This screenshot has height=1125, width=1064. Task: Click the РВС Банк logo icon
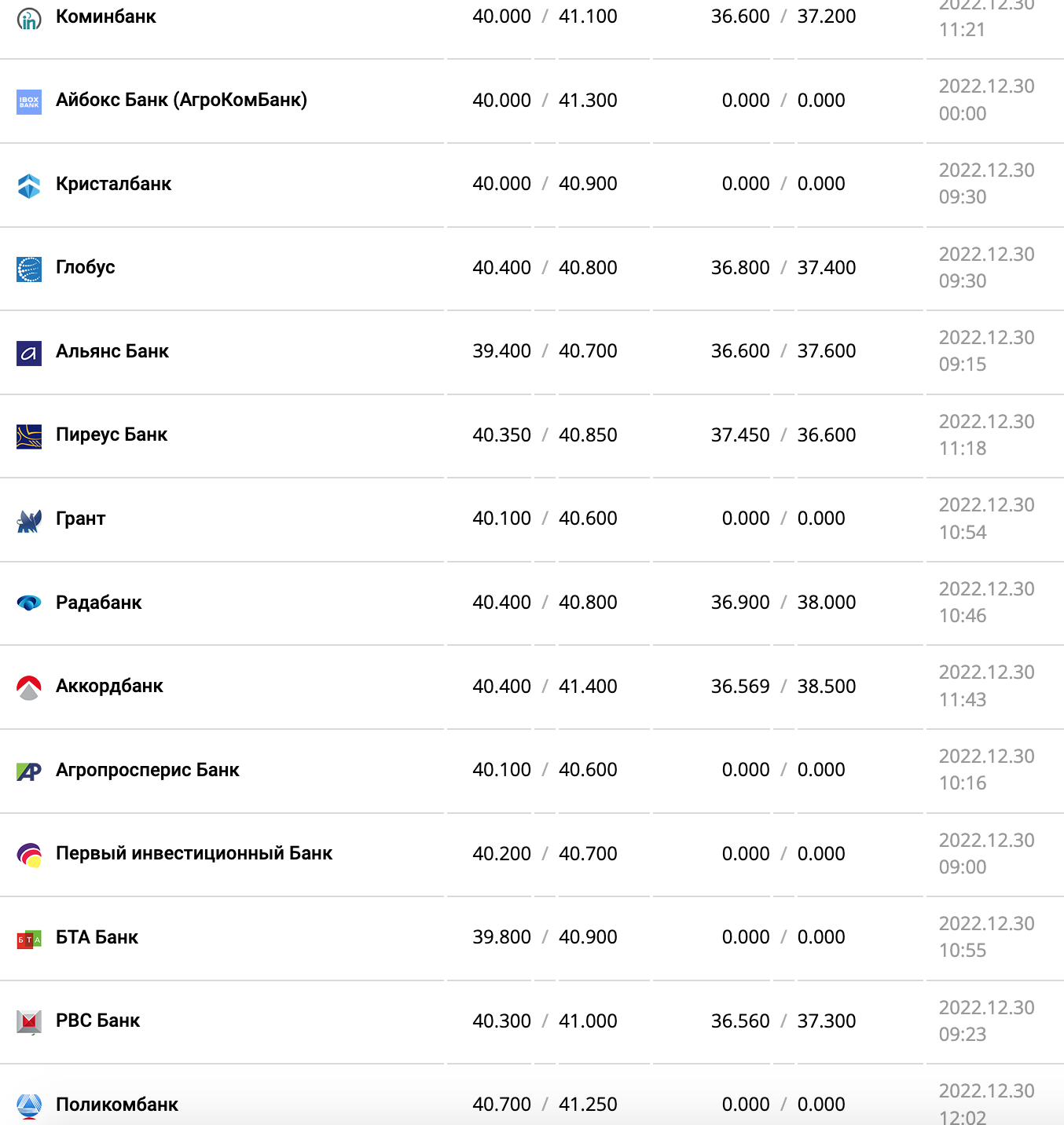click(x=29, y=1022)
